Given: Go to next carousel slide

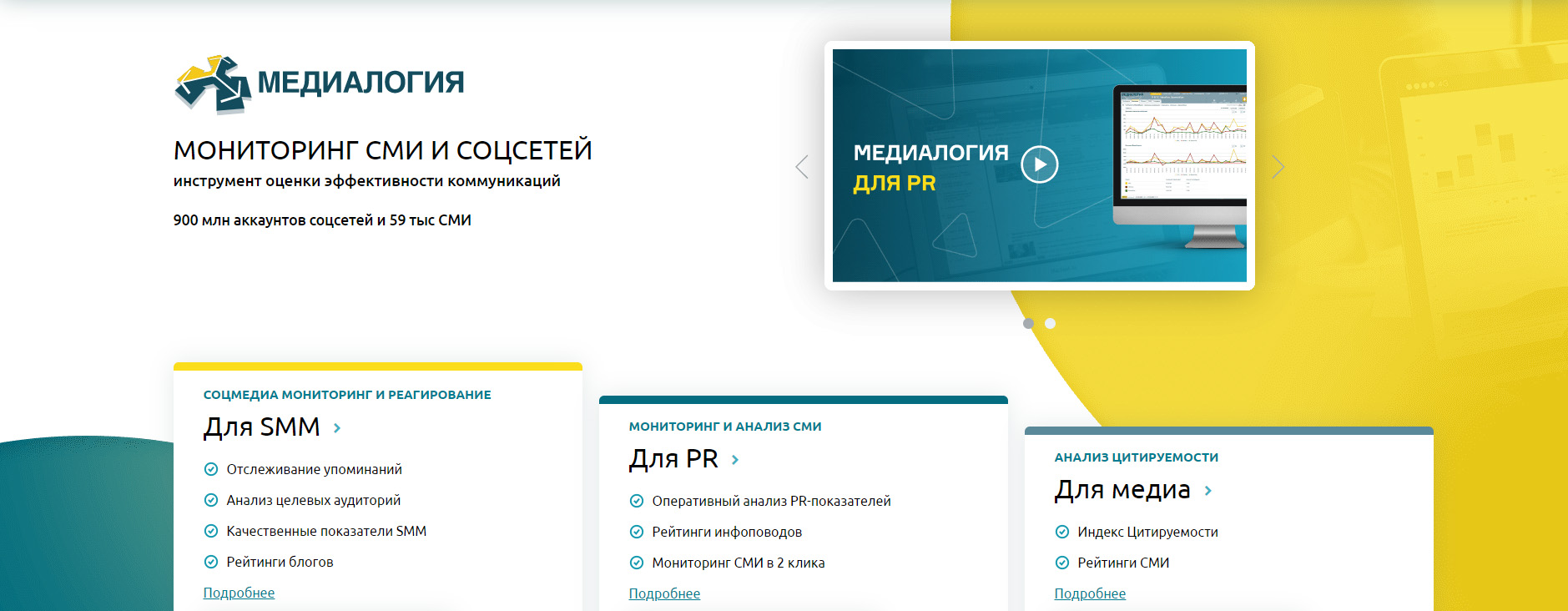Looking at the screenshot, I should 1278,167.
